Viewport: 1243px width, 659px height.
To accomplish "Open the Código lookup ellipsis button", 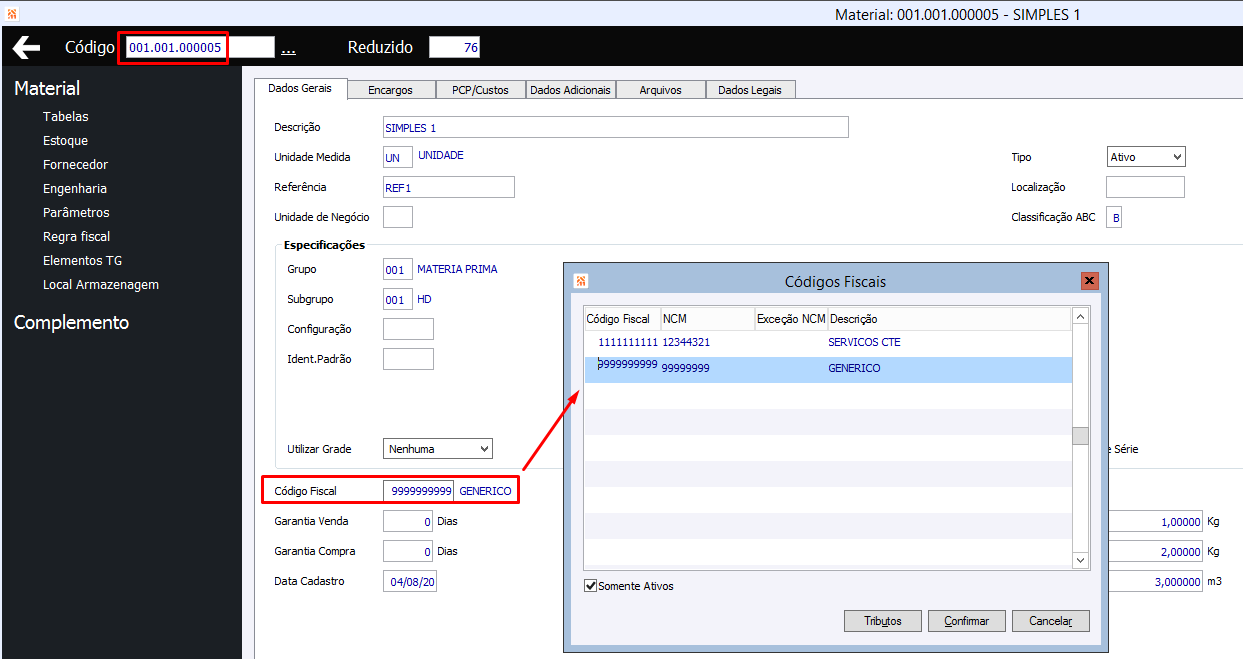I will tap(288, 48).
